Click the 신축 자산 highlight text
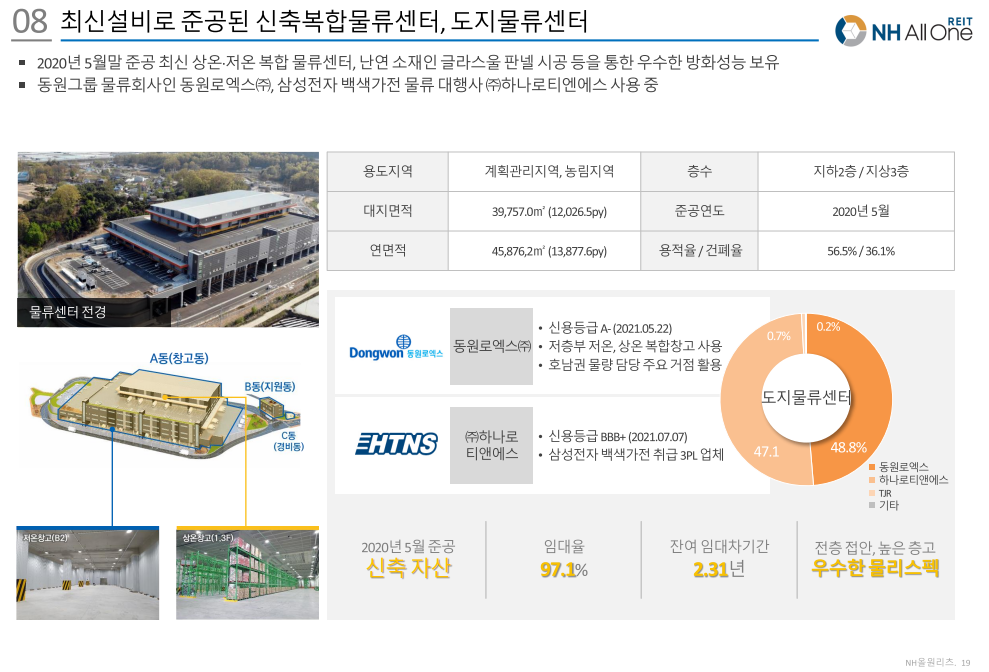 (x=409, y=569)
